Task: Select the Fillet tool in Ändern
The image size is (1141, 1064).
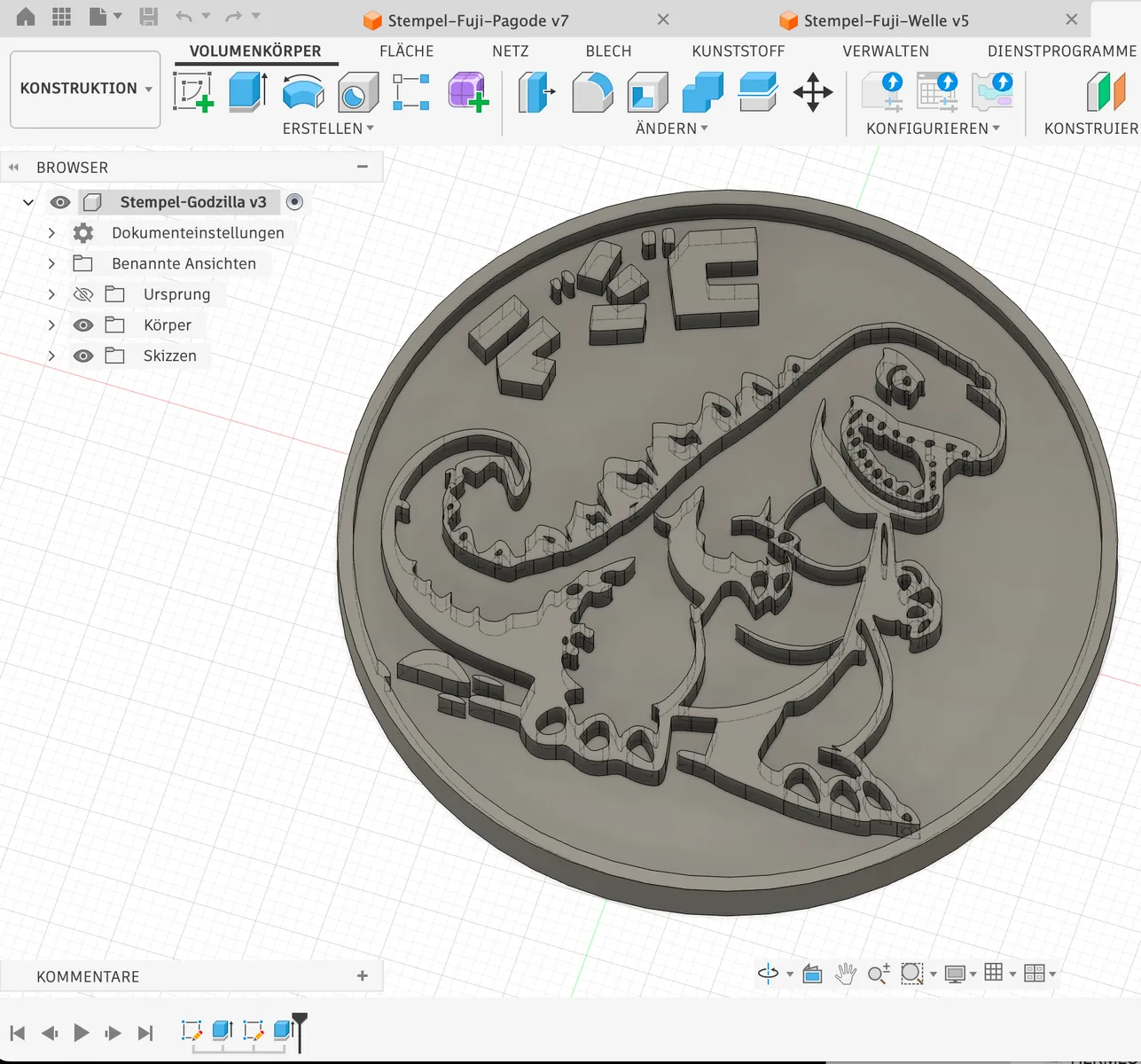Action: (x=592, y=91)
